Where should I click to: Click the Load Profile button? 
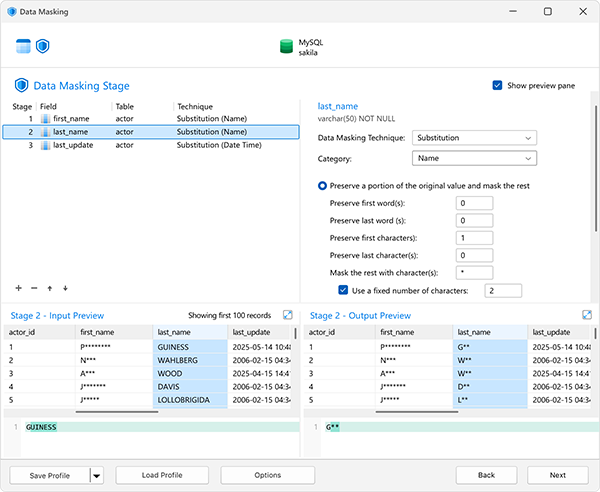pos(162,475)
